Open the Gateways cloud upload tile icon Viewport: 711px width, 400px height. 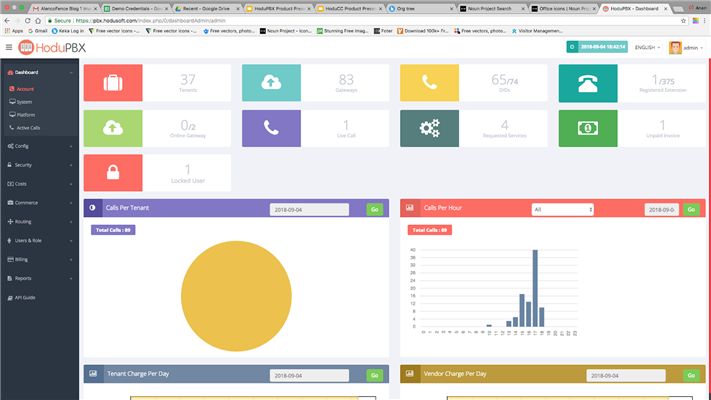click(x=271, y=83)
